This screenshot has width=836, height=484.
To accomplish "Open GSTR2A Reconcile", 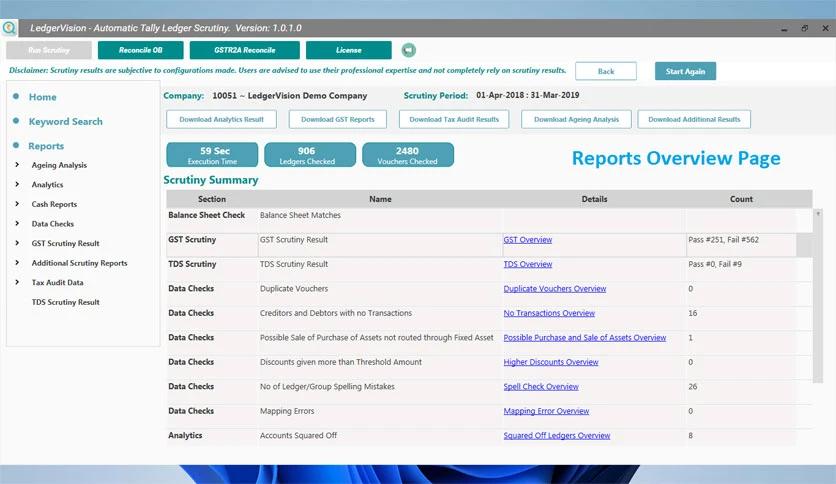I will tap(245, 50).
